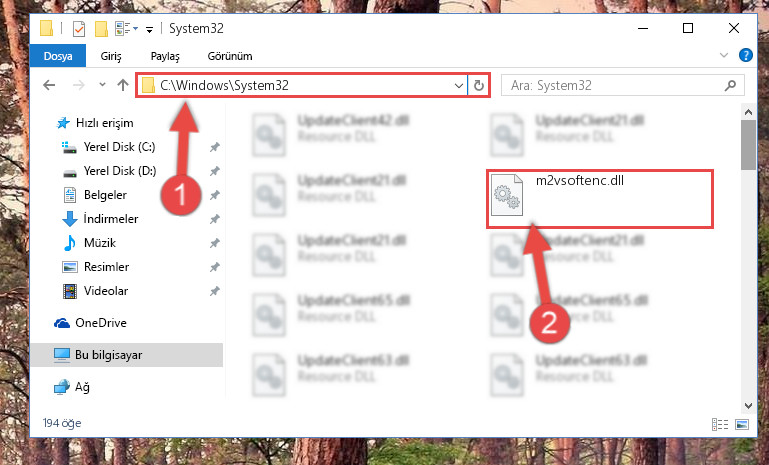769x465 pixels.
Task: Click the back navigation arrow
Action: tap(49, 85)
